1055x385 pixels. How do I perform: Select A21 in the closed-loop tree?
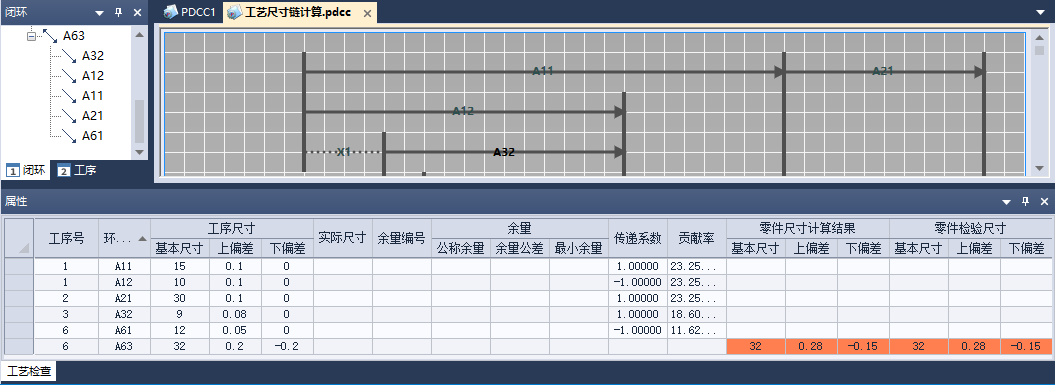pos(93,116)
